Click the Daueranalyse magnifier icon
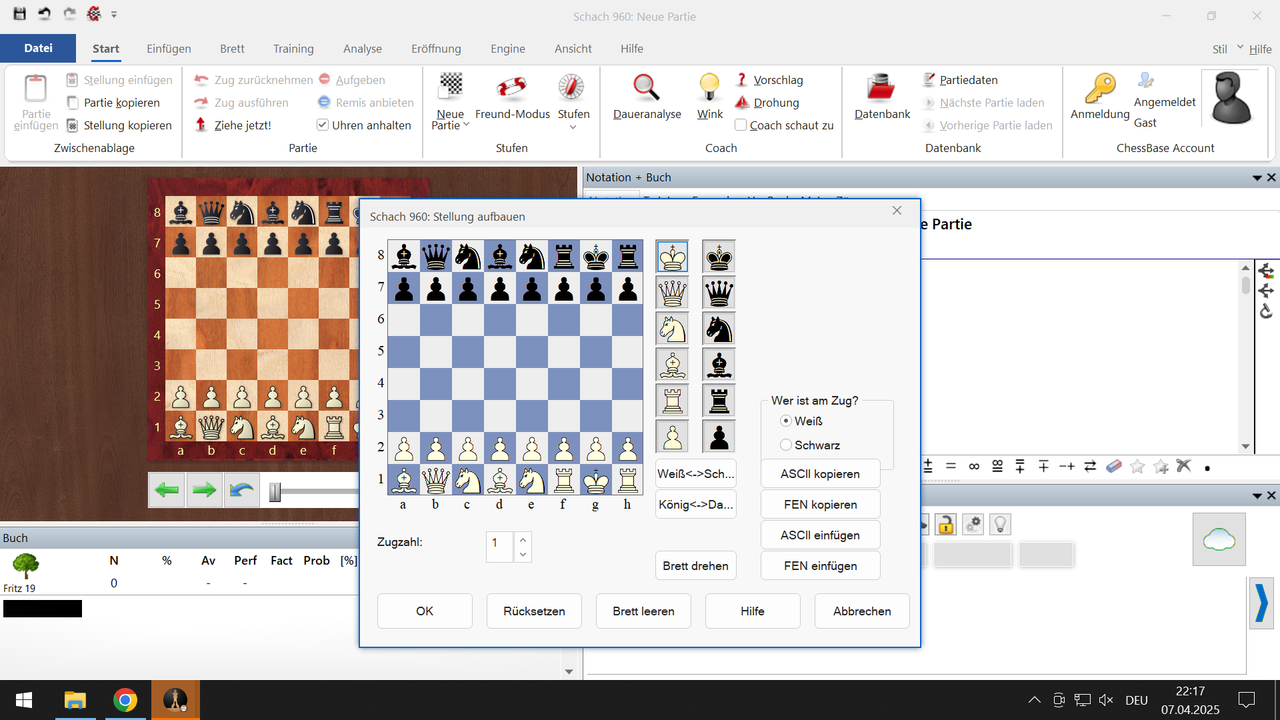The height and width of the screenshot is (720, 1280). pyautogui.click(x=647, y=88)
